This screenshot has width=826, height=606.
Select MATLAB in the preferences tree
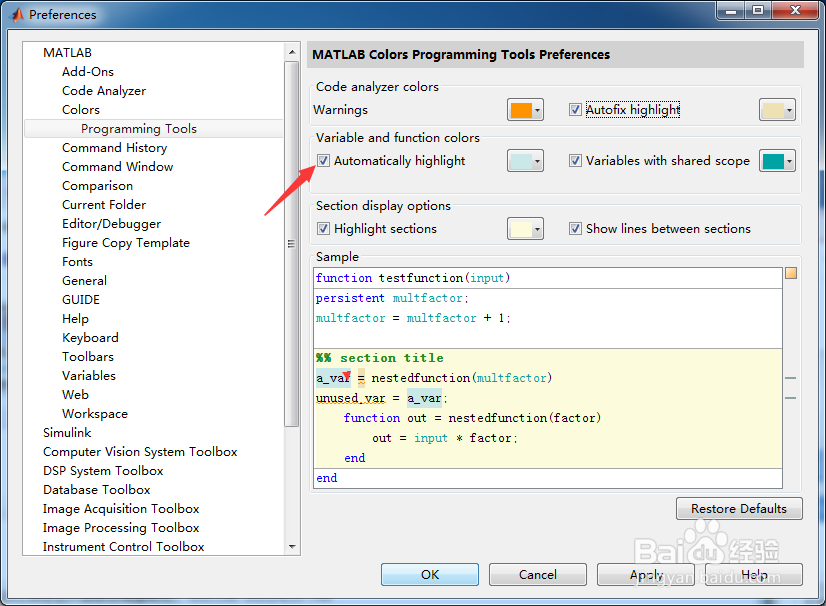(67, 53)
